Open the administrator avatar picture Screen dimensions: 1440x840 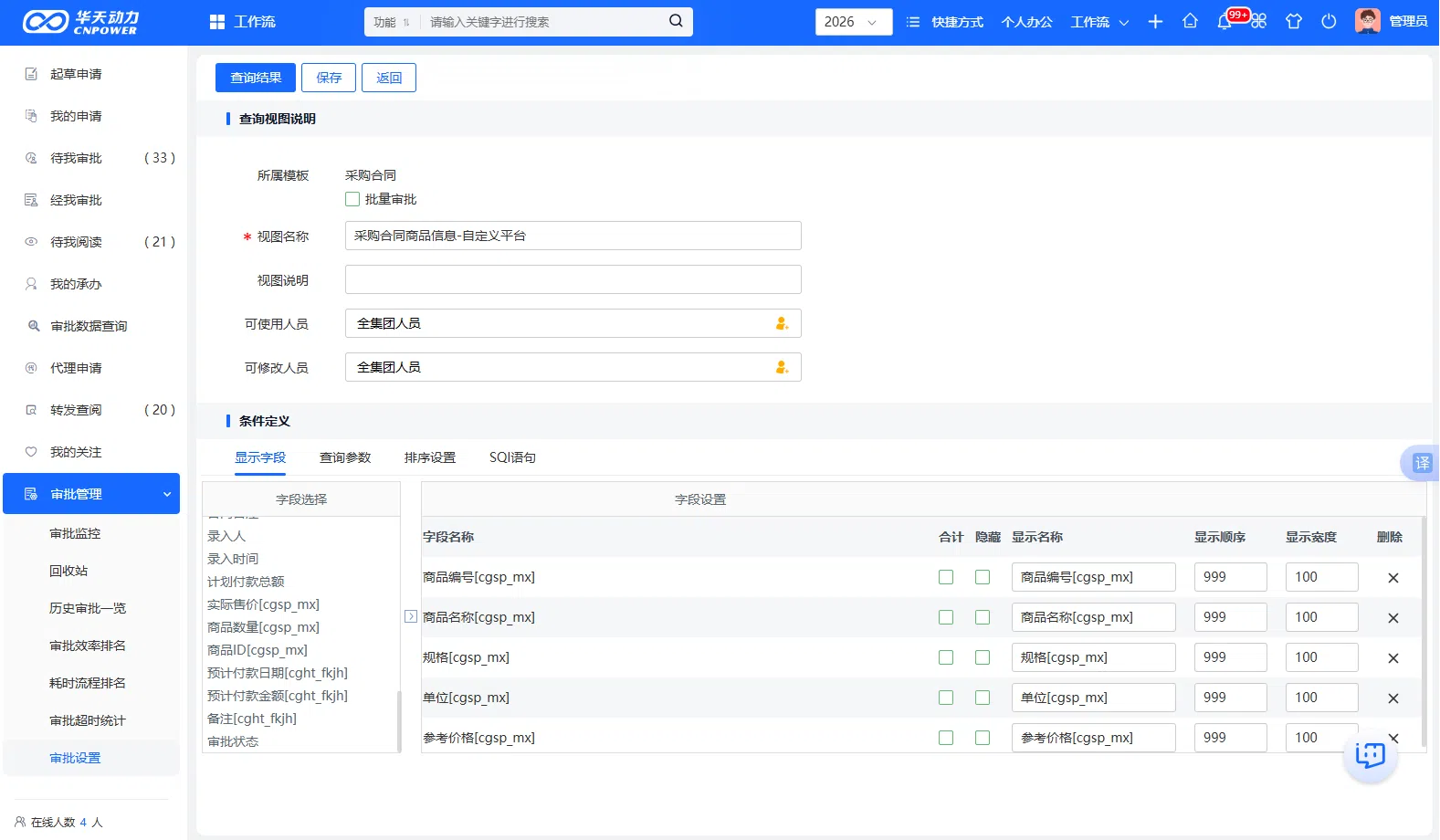tap(1367, 21)
